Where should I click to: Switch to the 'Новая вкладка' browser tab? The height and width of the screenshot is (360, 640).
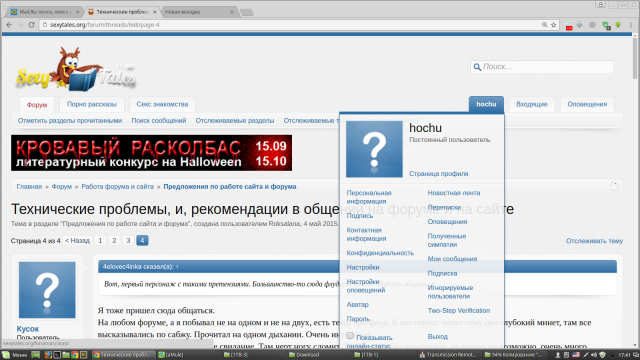pos(199,12)
